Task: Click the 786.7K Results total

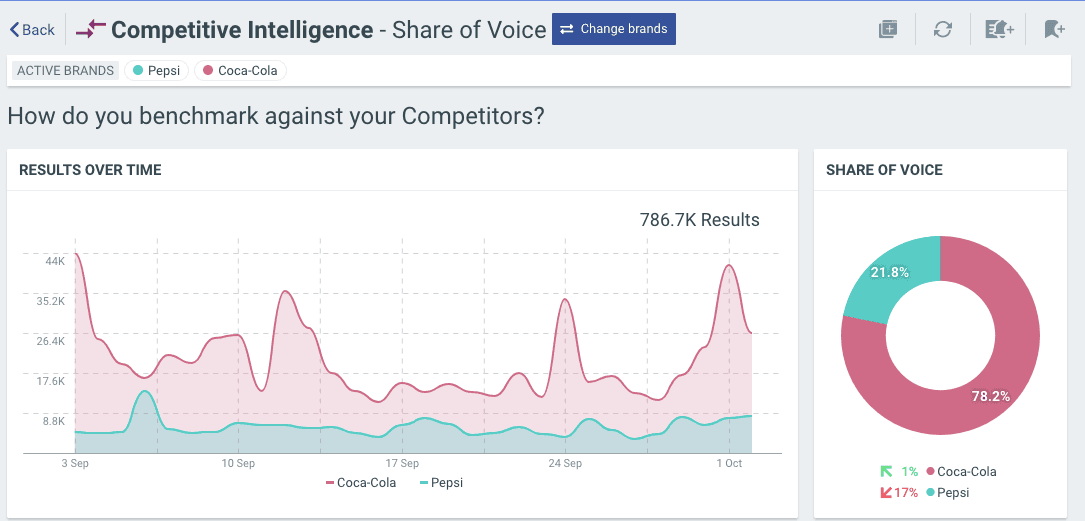Action: point(699,220)
